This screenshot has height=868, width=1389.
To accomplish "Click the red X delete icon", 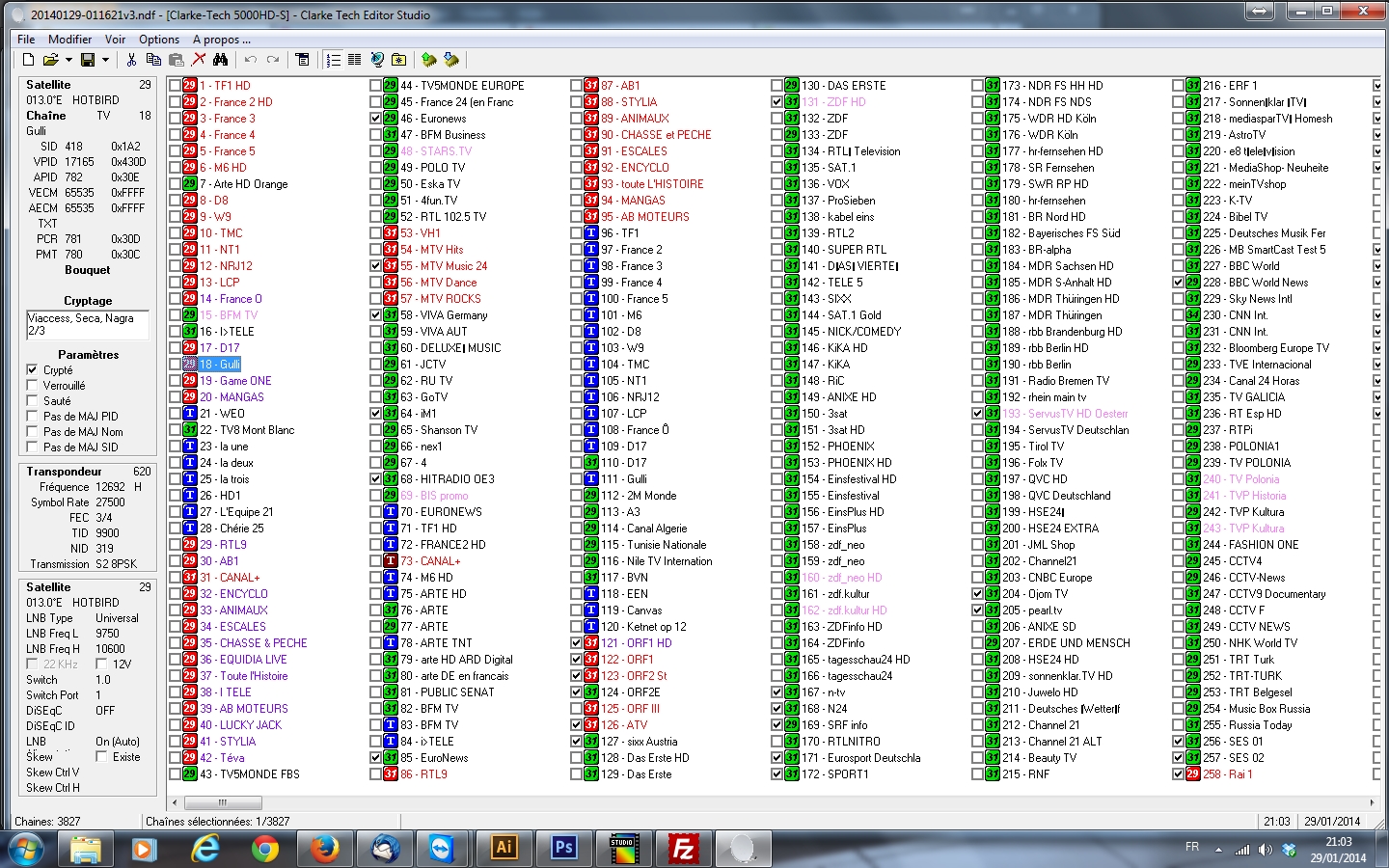I will [x=199, y=60].
